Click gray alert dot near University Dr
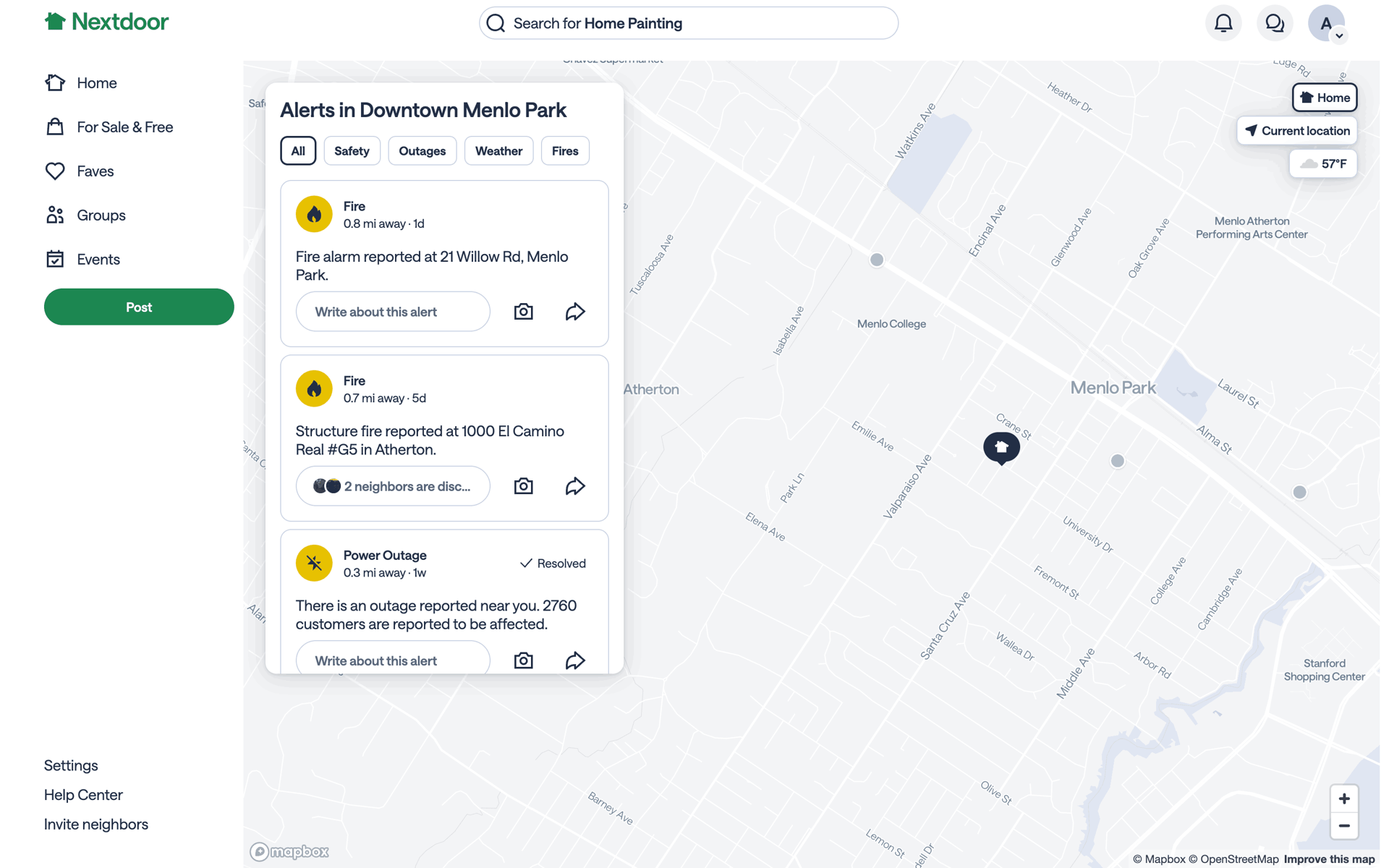Image resolution: width=1389 pixels, height=868 pixels. pos(1118,461)
